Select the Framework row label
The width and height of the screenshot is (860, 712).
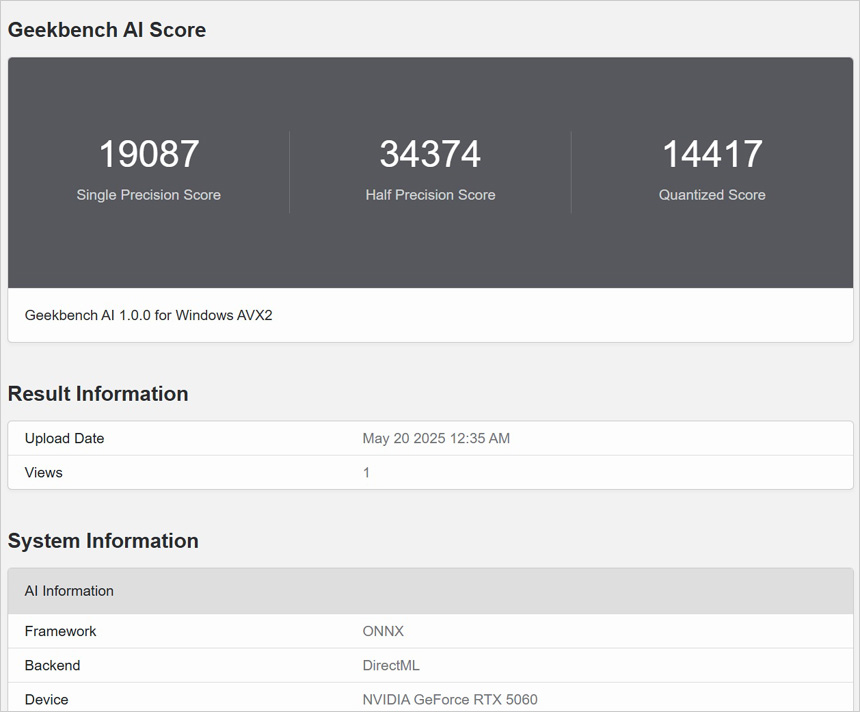pyautogui.click(x=61, y=631)
